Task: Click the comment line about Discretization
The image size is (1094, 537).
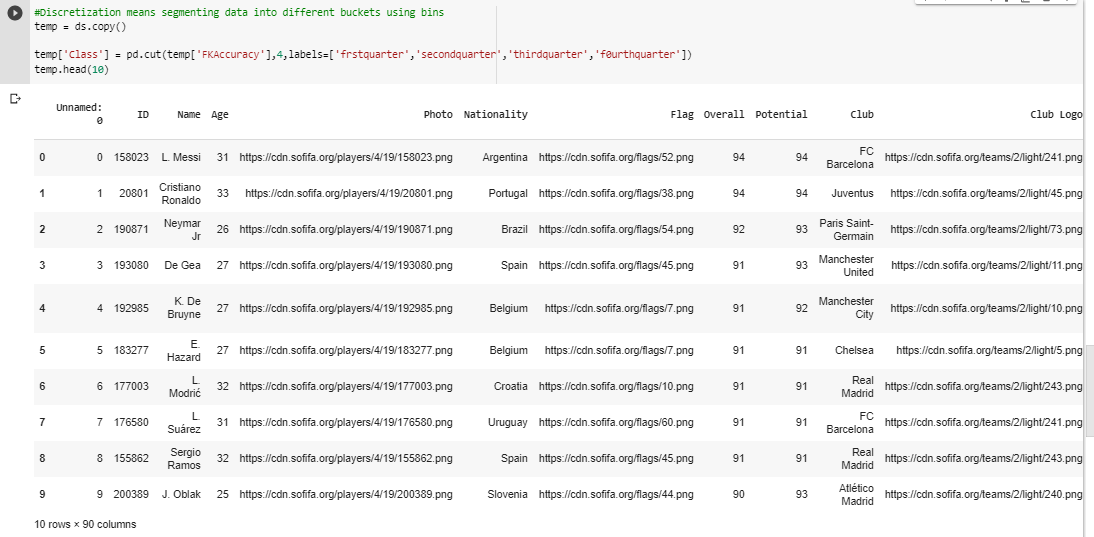Action: click(239, 13)
